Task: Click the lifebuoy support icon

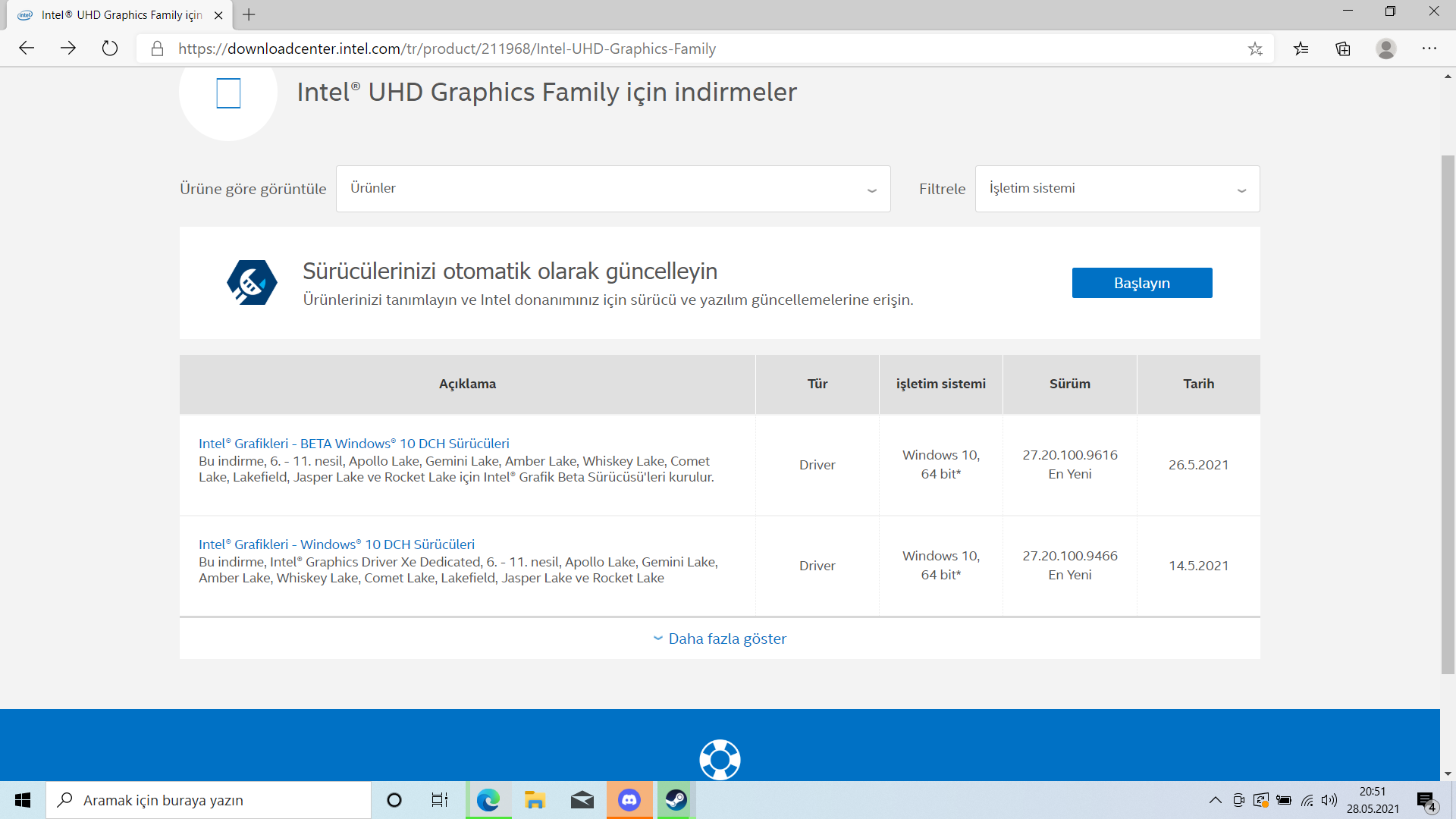Action: click(719, 759)
